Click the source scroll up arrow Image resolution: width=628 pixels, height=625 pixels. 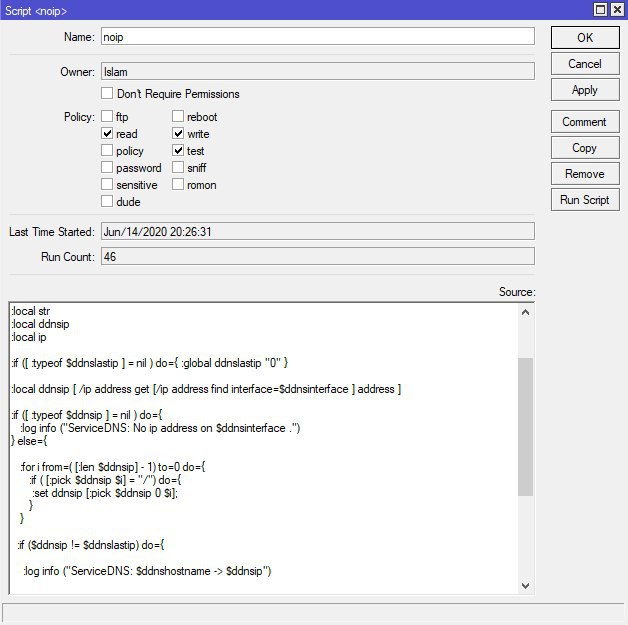525,312
